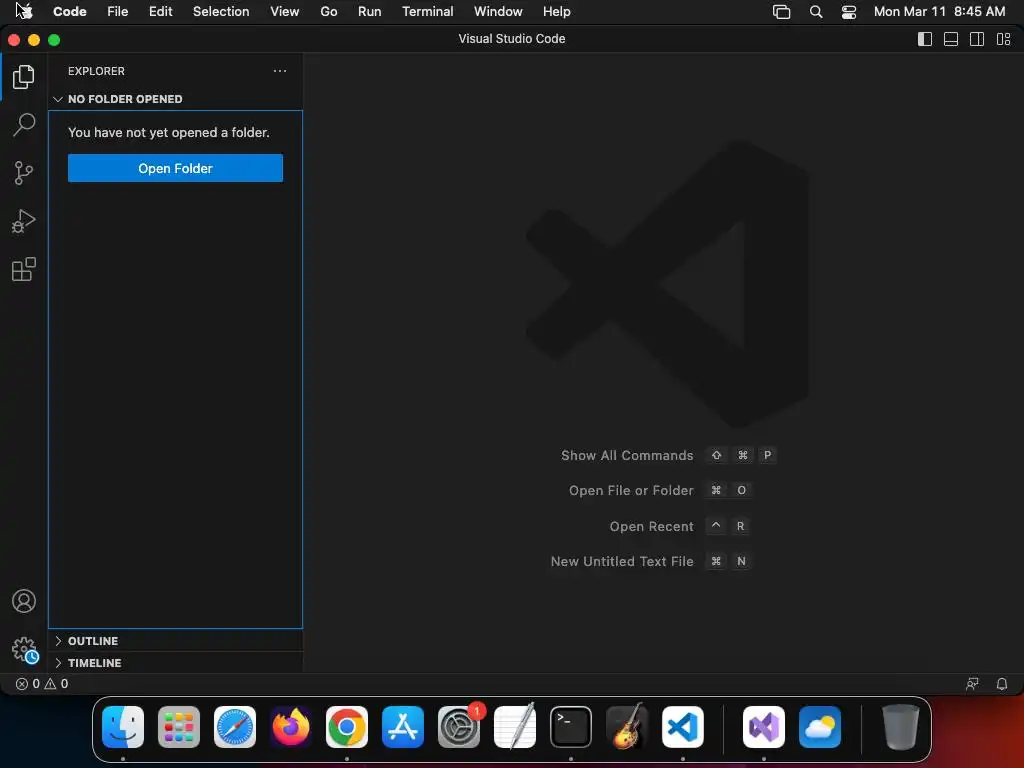Open the Go menu
Image resolution: width=1024 pixels, height=768 pixels.
click(x=328, y=12)
